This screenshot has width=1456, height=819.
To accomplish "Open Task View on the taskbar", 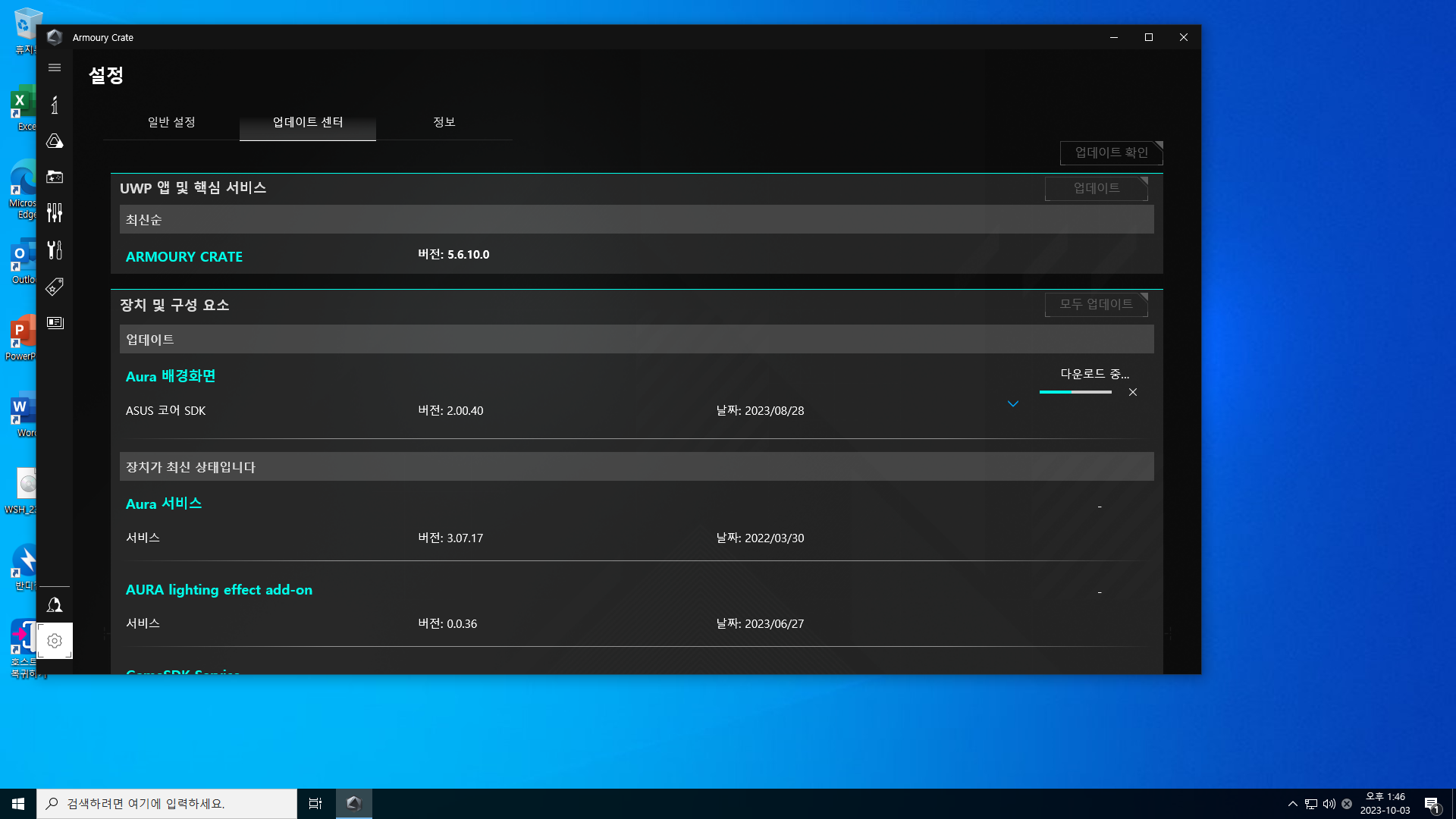I will (x=315, y=804).
